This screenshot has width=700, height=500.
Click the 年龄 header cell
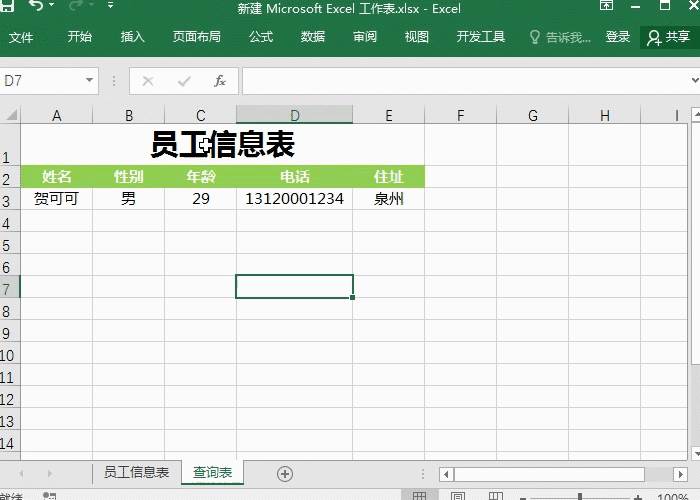click(x=200, y=177)
